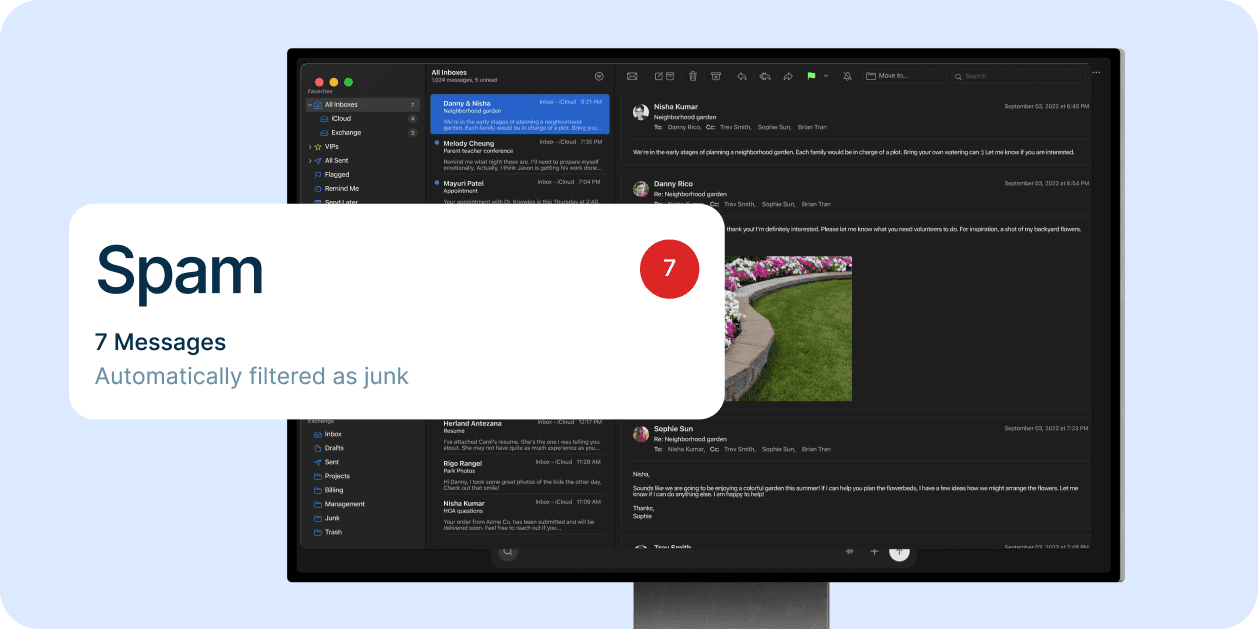
Task: Expand the All Sent mailbox group
Action: 310,160
